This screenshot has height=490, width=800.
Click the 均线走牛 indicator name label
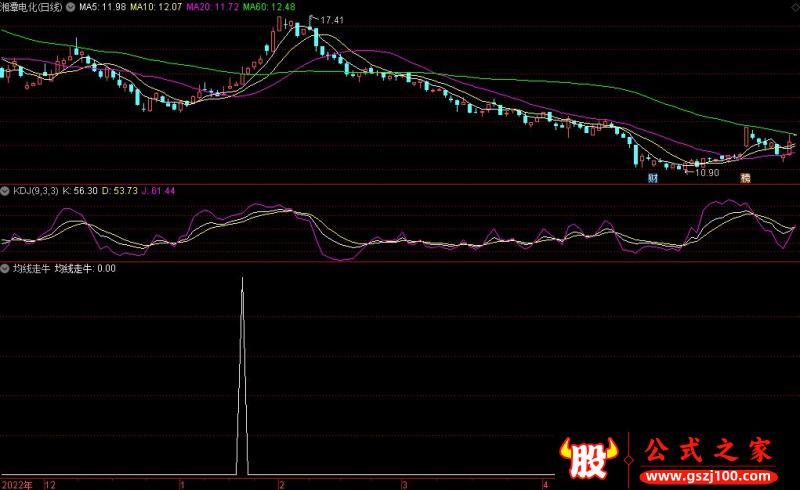30,268
